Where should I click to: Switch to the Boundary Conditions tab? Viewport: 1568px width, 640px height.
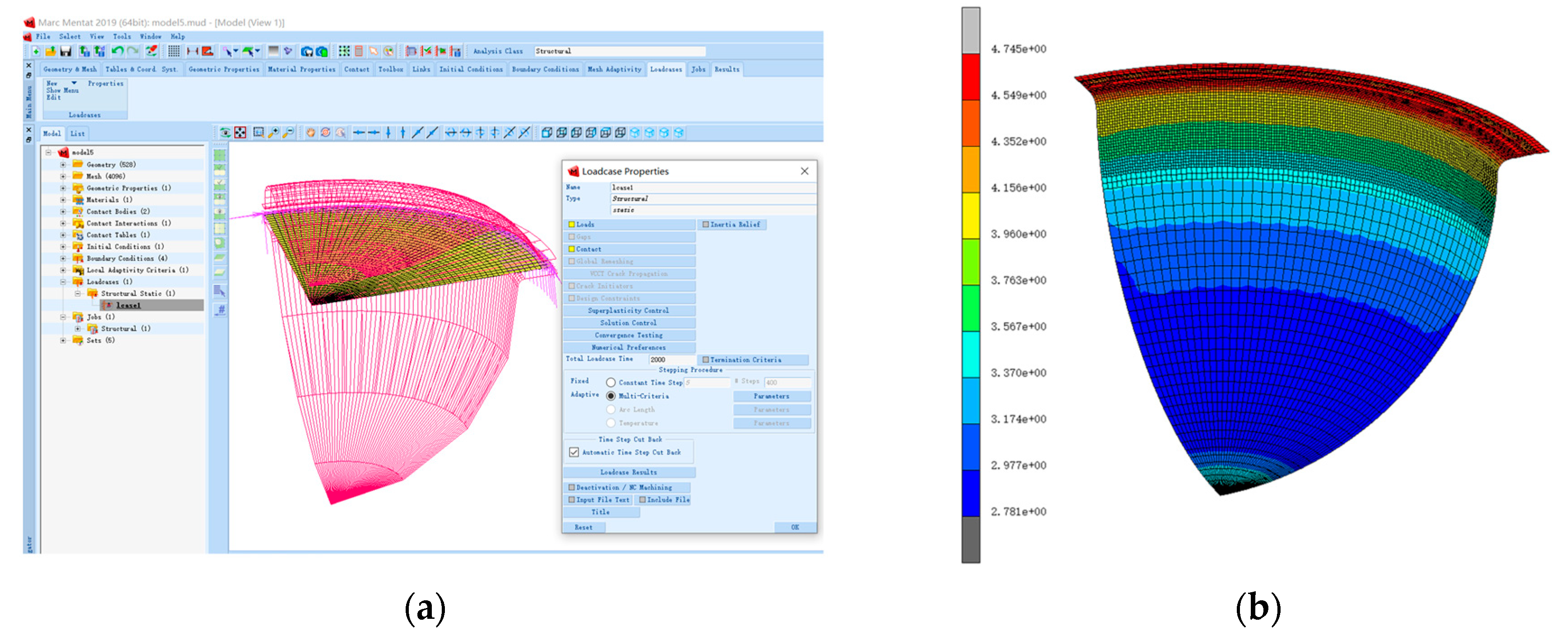545,69
